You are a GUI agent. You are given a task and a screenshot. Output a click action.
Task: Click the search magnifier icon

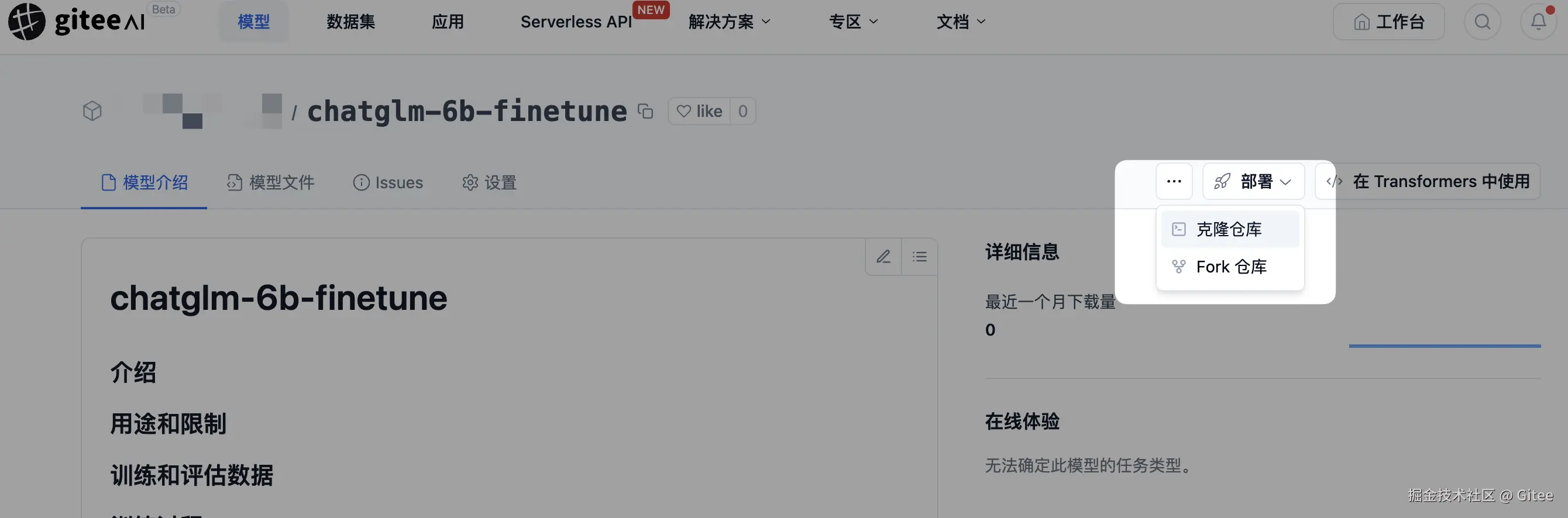[1482, 22]
